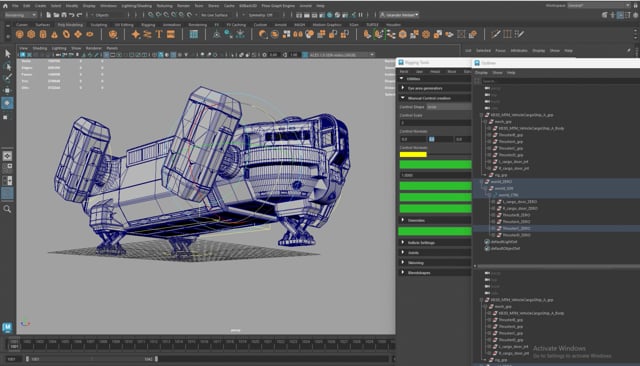Click the green button directly below the yellow swatch

(x=436, y=164)
